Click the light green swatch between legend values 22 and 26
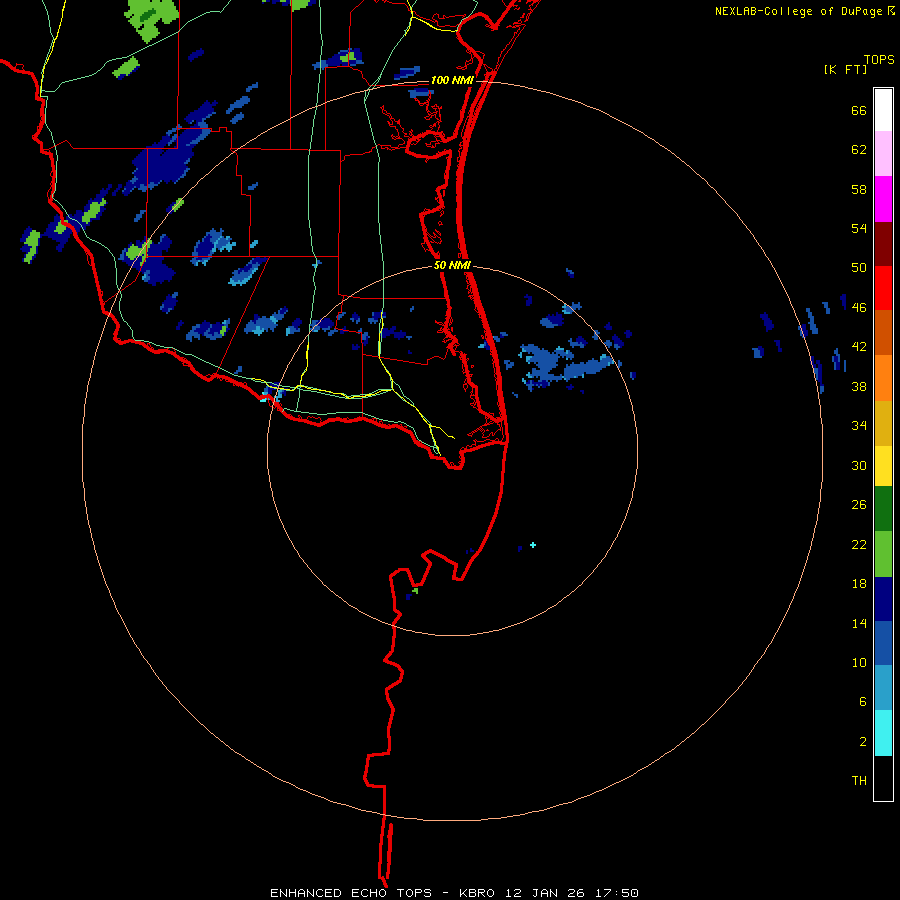This screenshot has width=900, height=900. [883, 554]
